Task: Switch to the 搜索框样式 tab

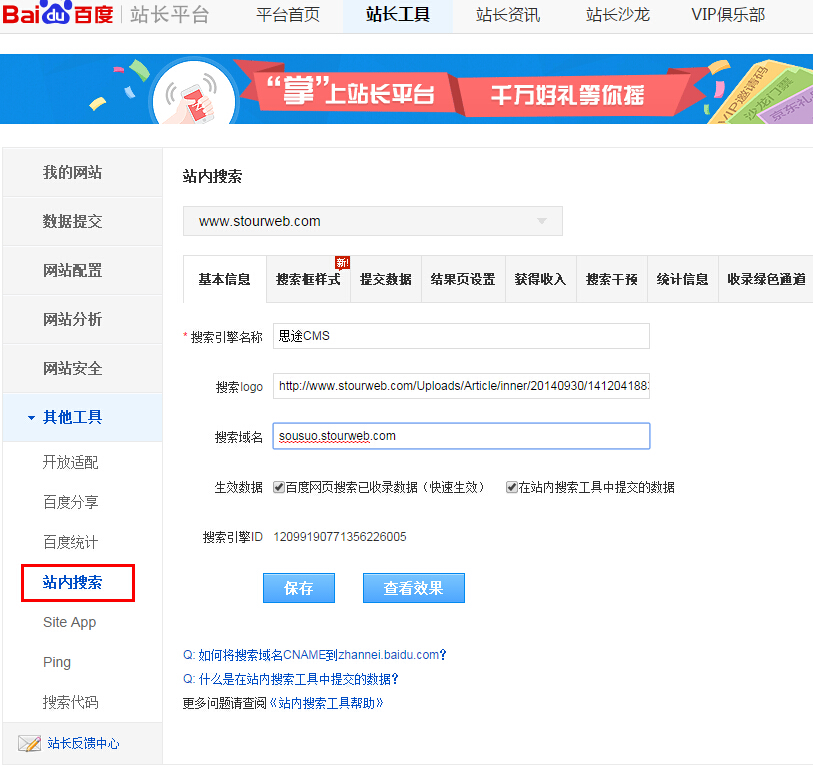Action: pyautogui.click(x=308, y=280)
